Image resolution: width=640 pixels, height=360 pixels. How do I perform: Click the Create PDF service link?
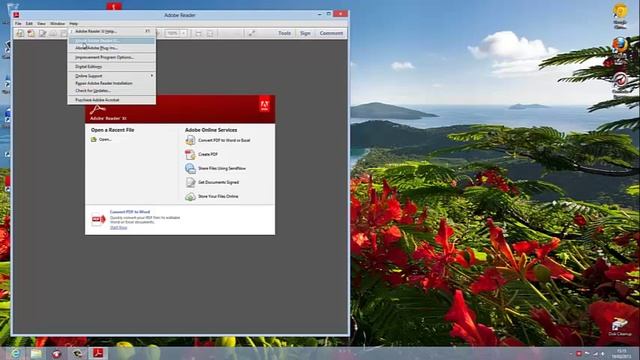(x=208, y=154)
